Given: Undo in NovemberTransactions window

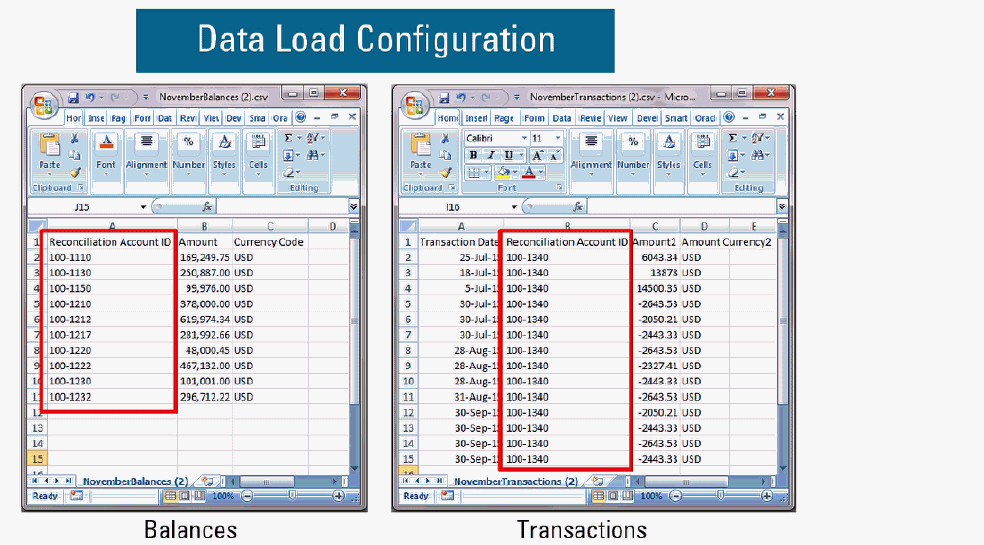Looking at the screenshot, I should coord(461,97).
